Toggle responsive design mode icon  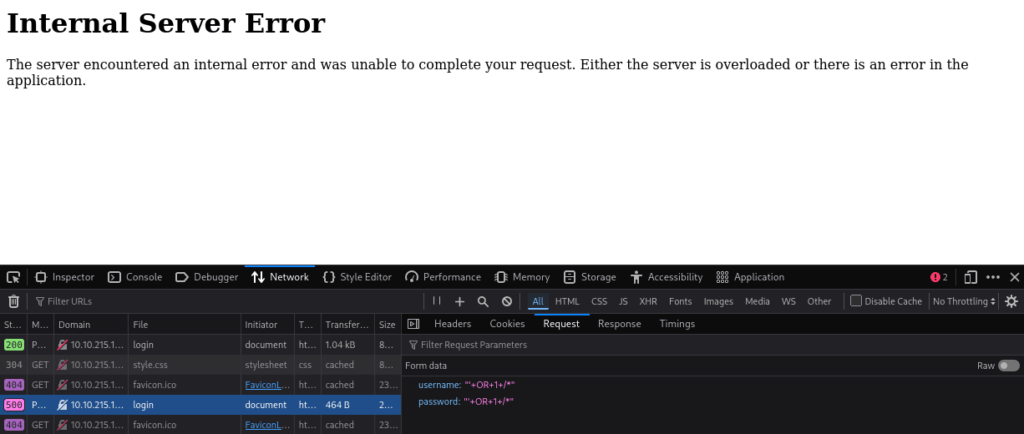(969, 277)
